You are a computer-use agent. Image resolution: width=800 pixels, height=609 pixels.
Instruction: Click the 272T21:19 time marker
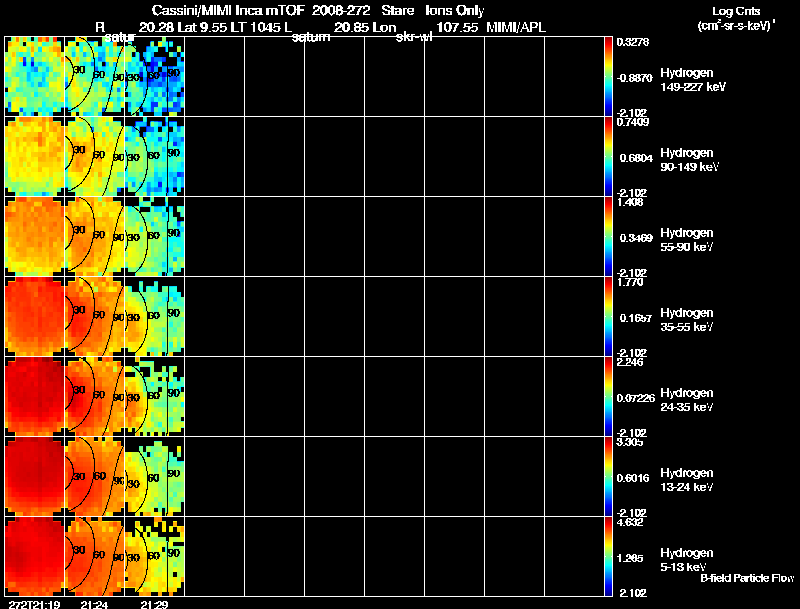point(35,604)
